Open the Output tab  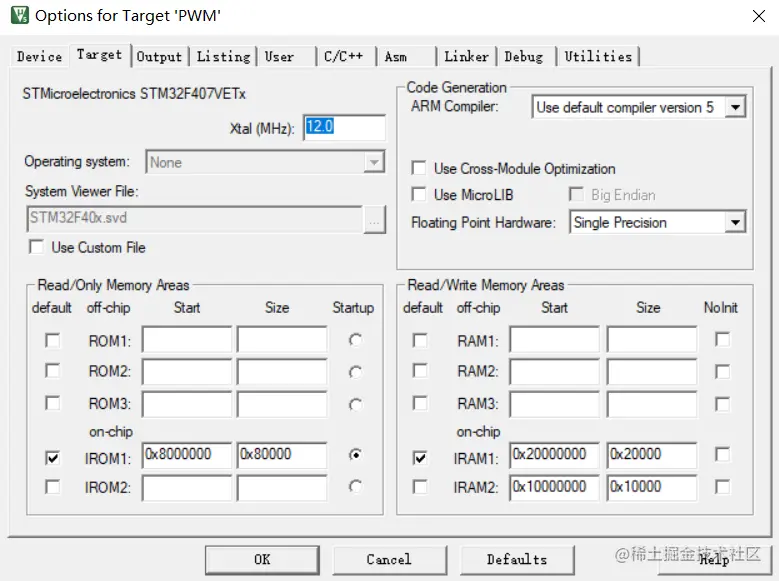point(159,57)
